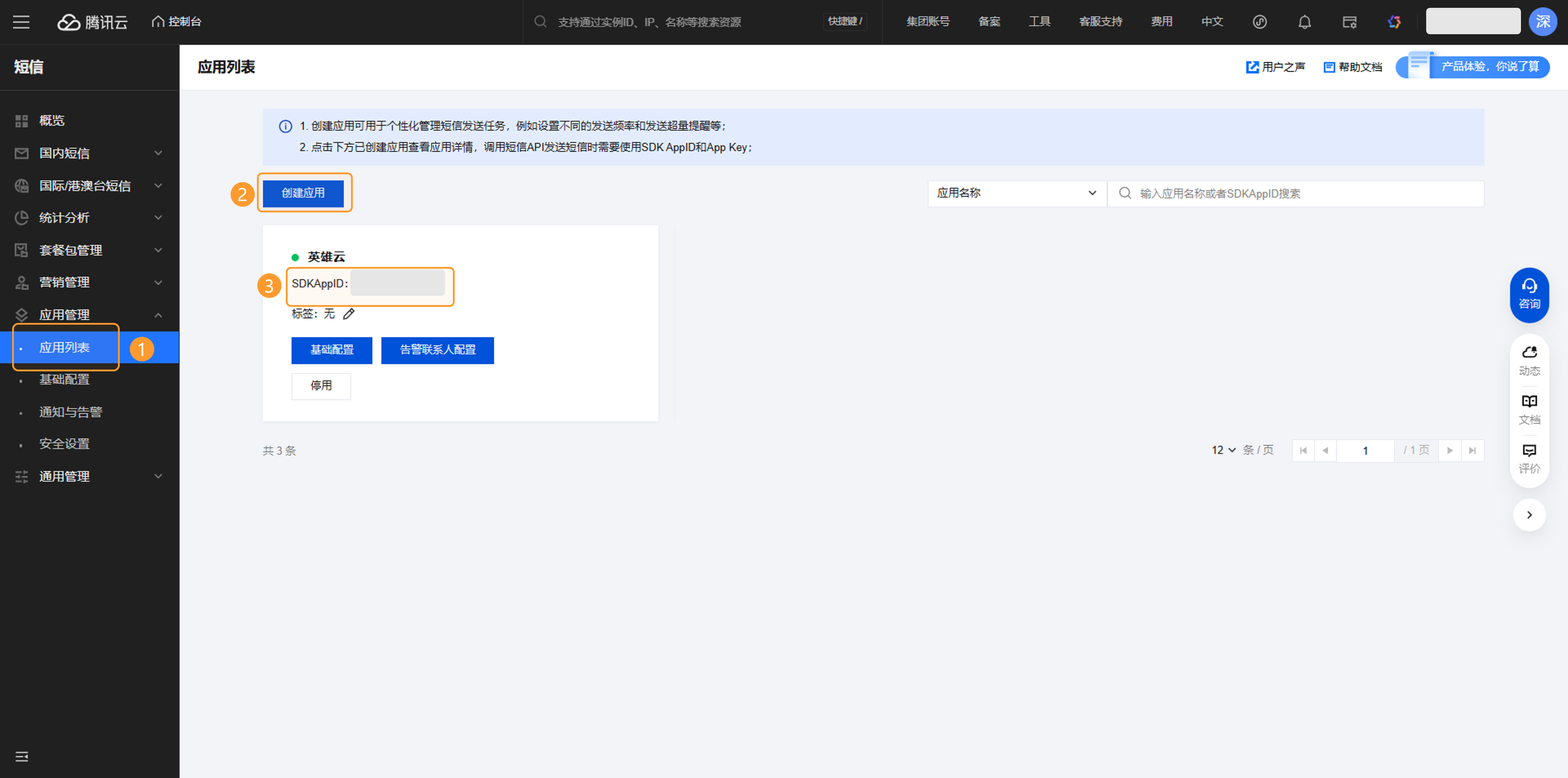Click 停用 to disable the app

point(321,386)
